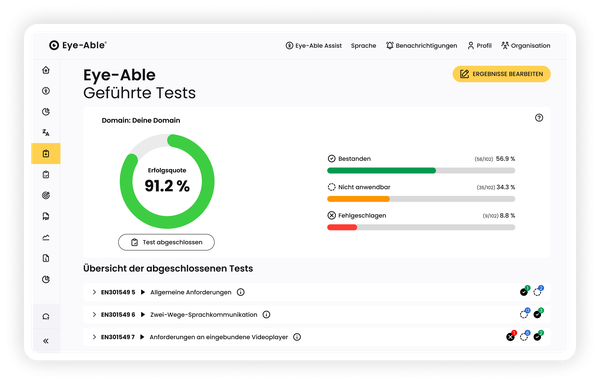Click the triangle before Allgemeine Anforderungen
This screenshot has width=600, height=383.
tap(143, 292)
